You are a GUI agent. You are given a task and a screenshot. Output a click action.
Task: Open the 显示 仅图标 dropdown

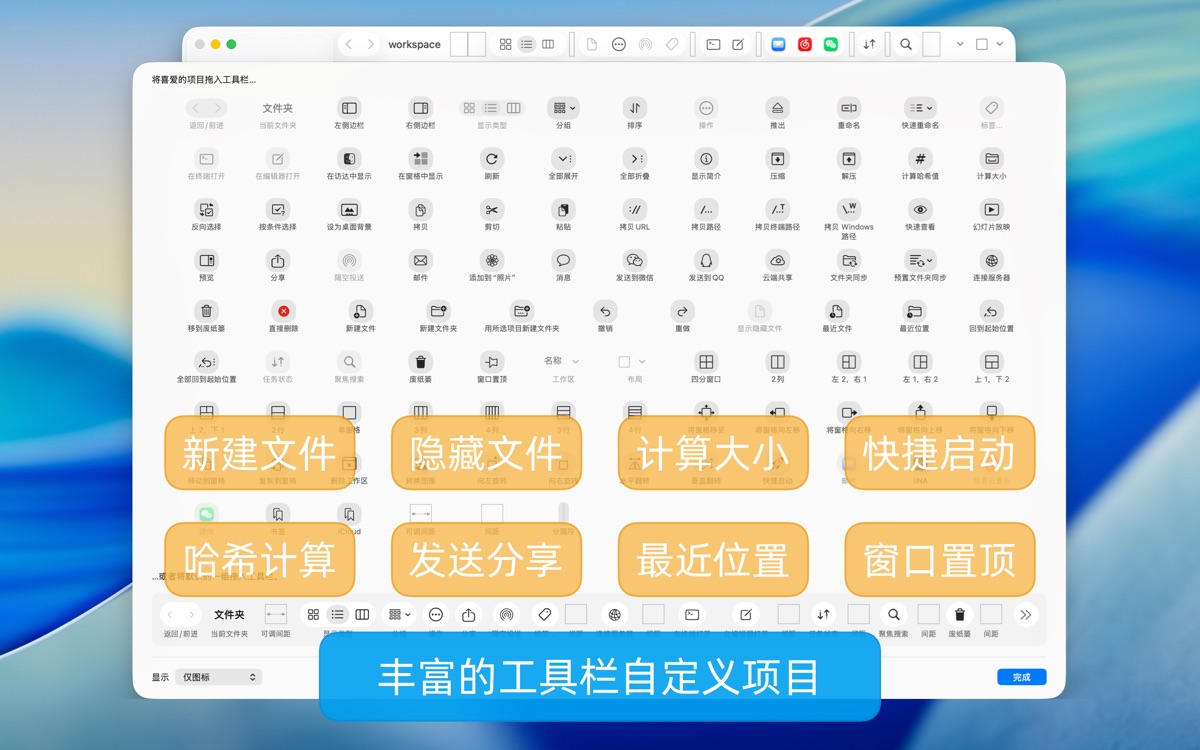[218, 677]
